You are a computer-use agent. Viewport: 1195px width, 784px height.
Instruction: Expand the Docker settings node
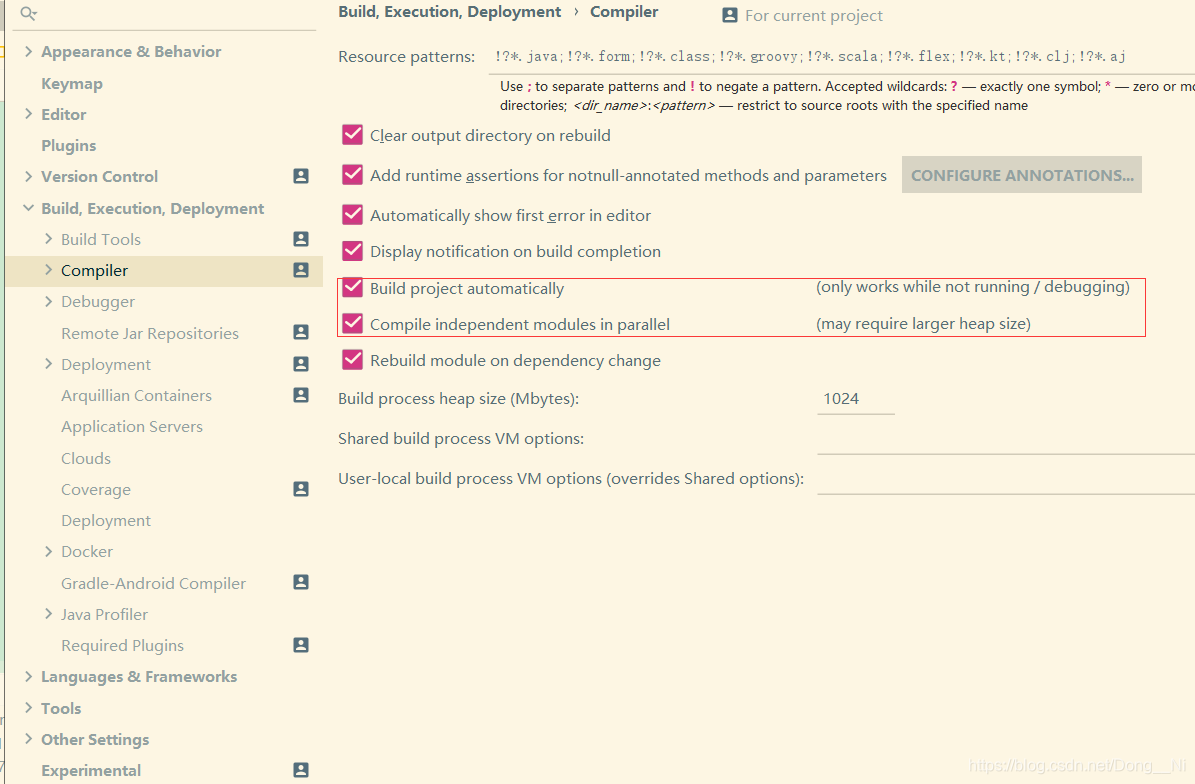click(48, 551)
